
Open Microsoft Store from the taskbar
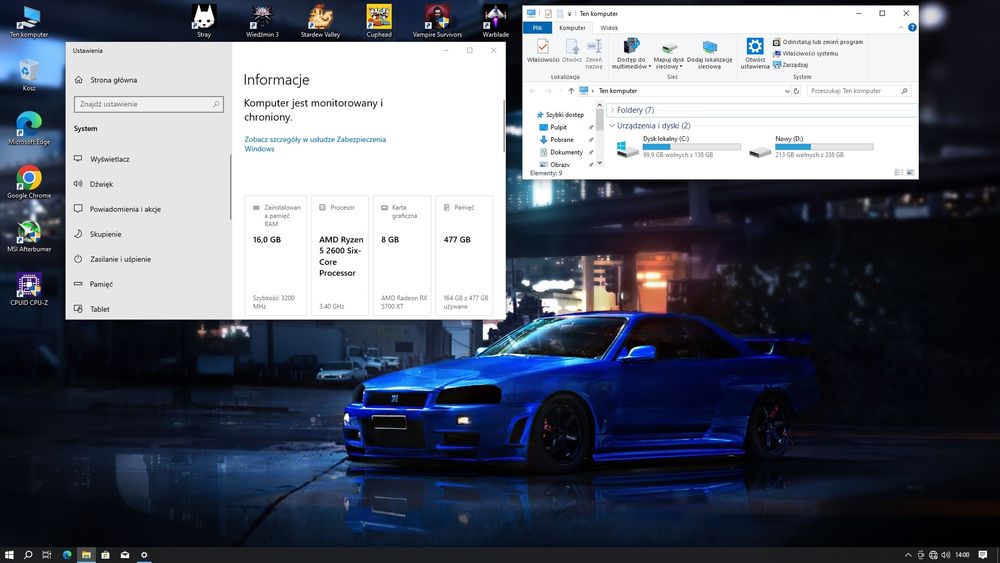[105, 555]
